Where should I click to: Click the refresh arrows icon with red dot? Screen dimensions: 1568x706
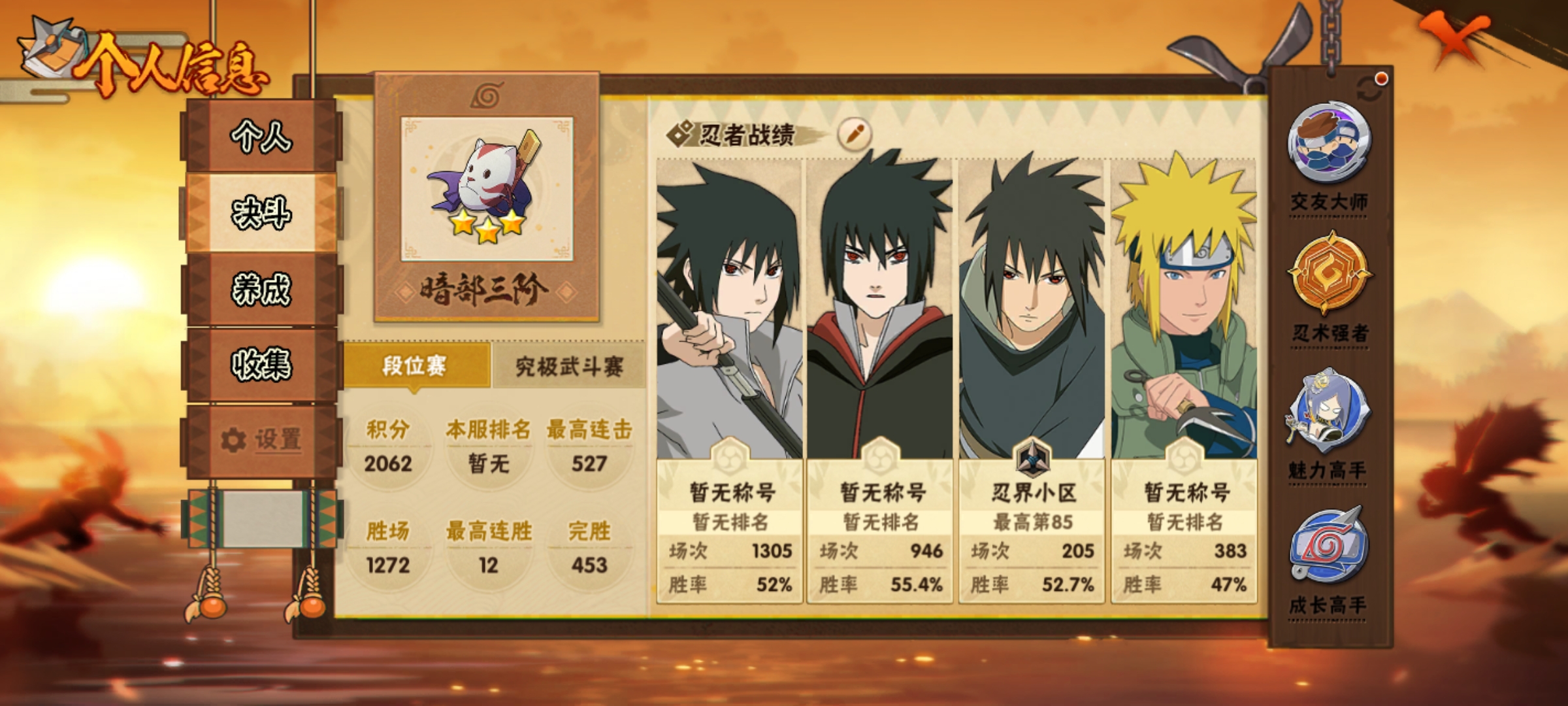click(1370, 88)
